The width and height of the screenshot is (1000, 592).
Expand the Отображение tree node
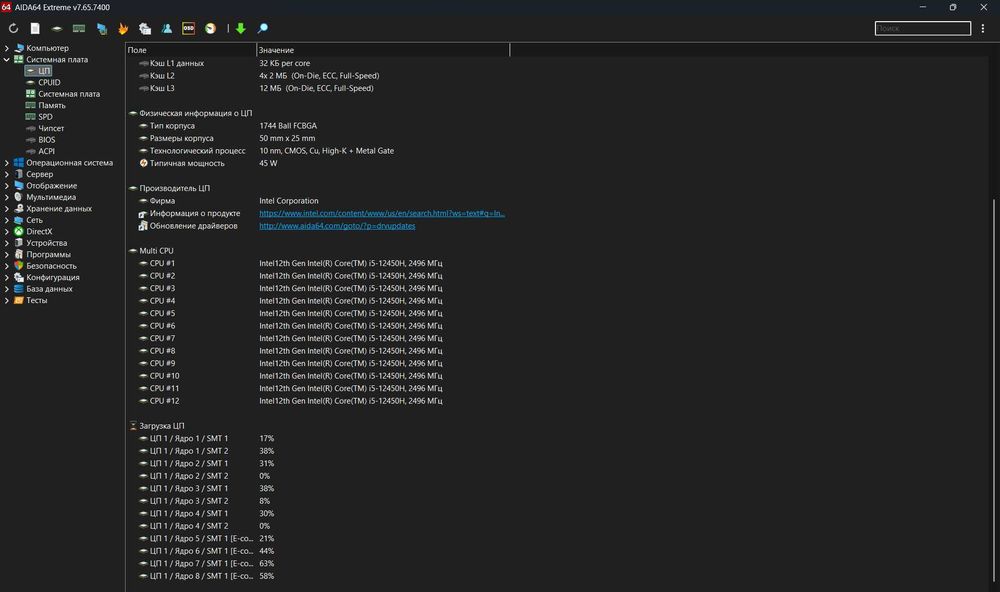coord(6,186)
